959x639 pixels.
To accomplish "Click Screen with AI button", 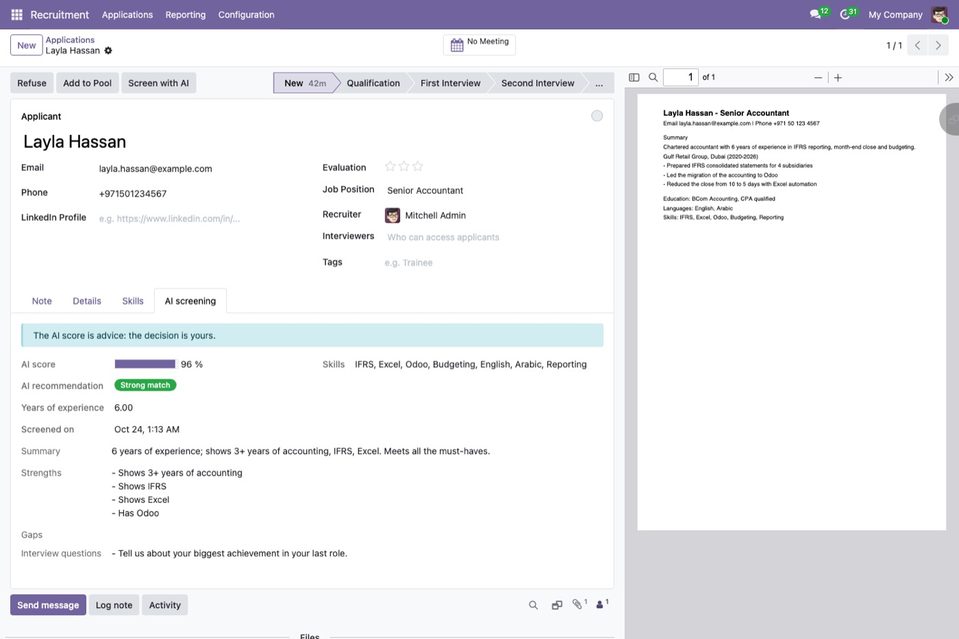I will tap(158, 83).
